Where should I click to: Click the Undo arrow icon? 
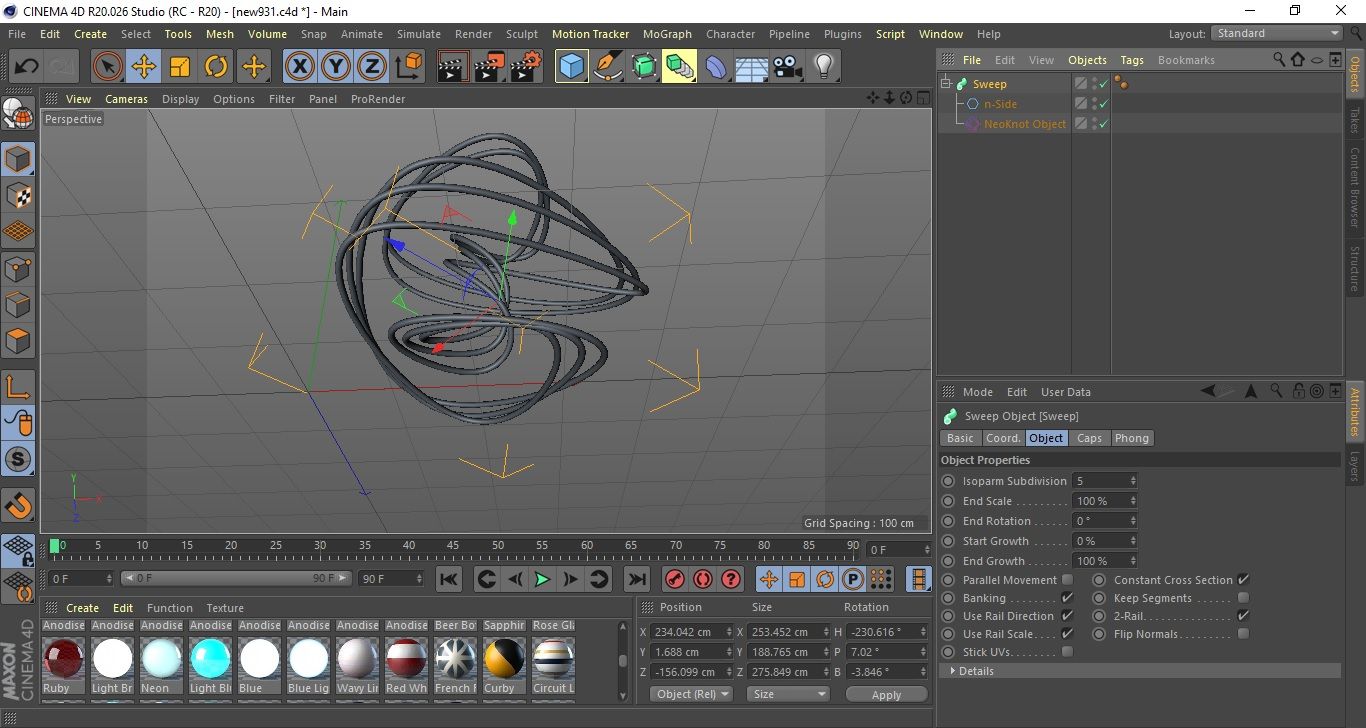point(27,67)
